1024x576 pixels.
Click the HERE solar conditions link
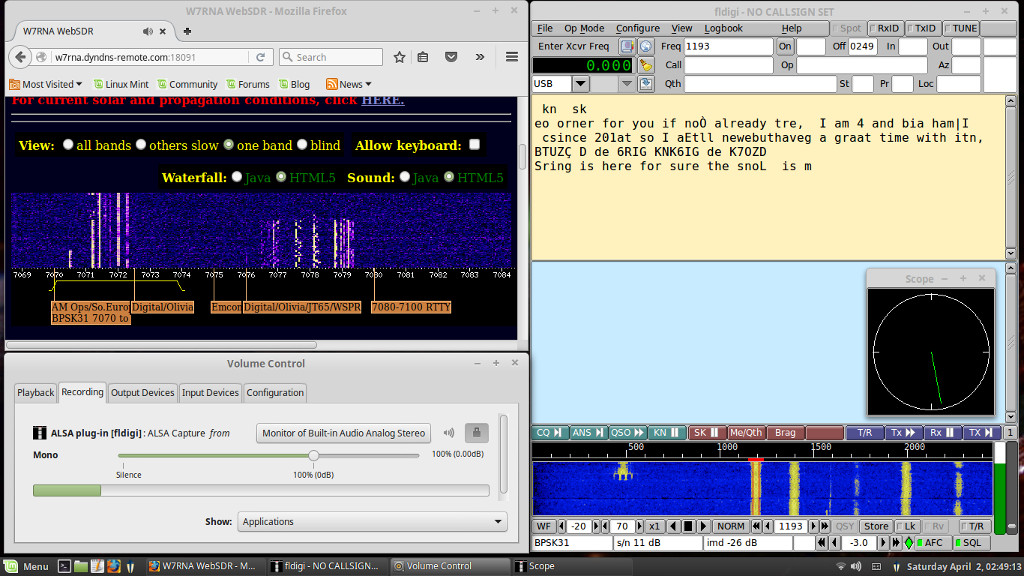pos(383,101)
